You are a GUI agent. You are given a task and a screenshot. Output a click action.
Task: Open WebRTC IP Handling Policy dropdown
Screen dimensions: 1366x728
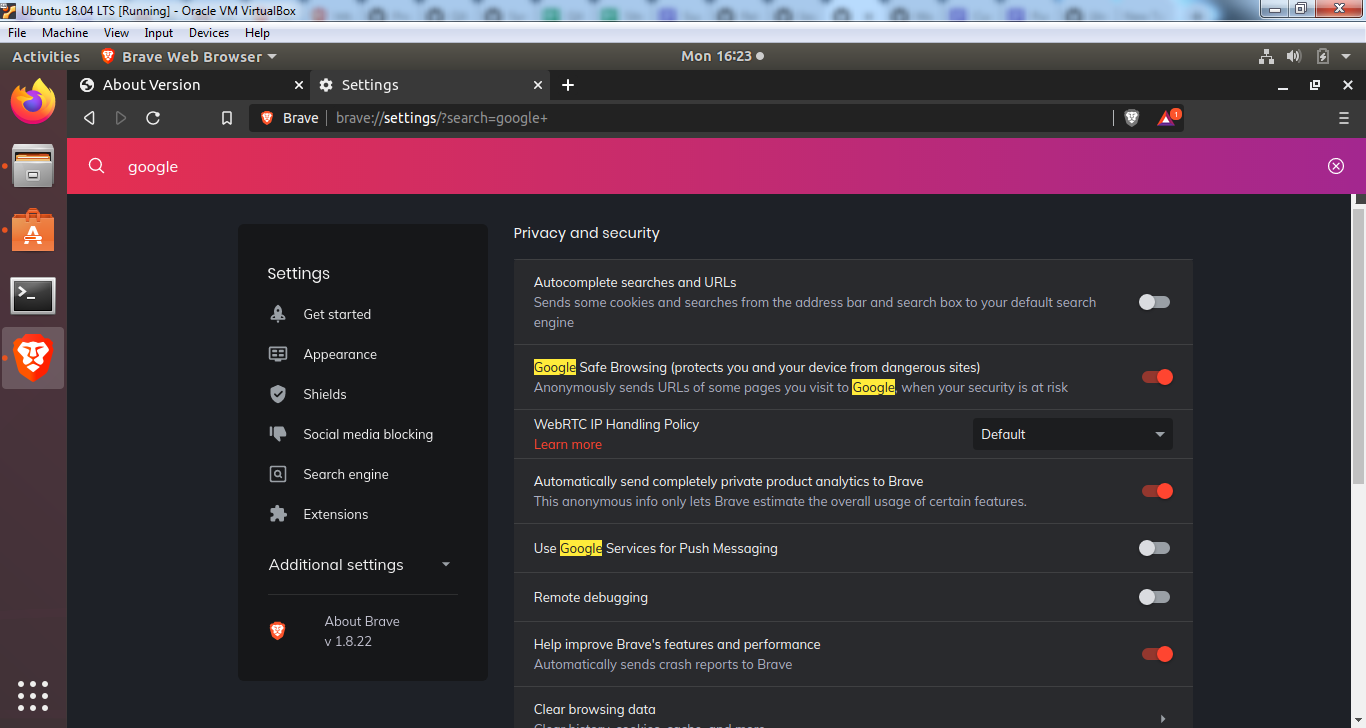pyautogui.click(x=1072, y=434)
